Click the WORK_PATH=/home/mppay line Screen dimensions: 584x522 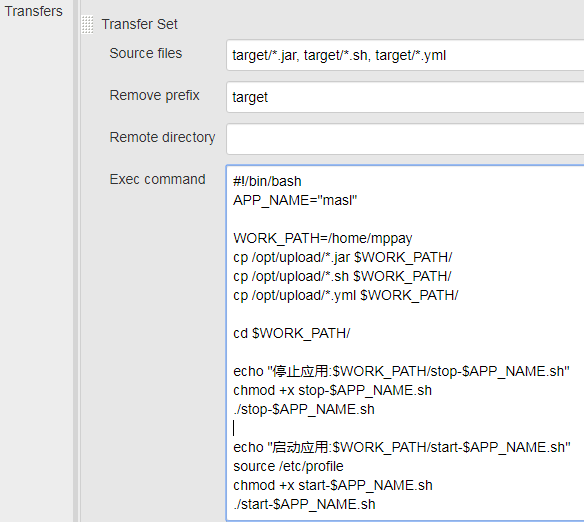click(323, 238)
